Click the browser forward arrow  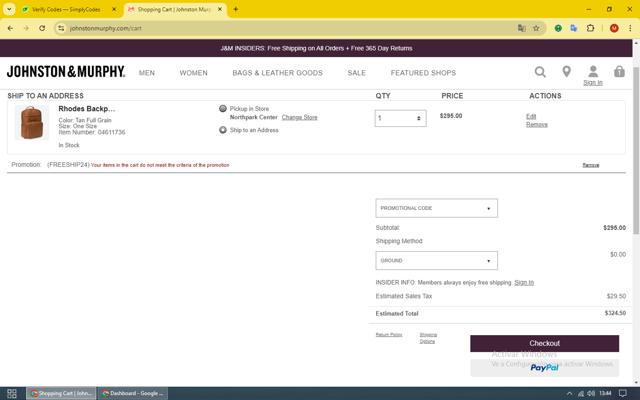coord(26,28)
